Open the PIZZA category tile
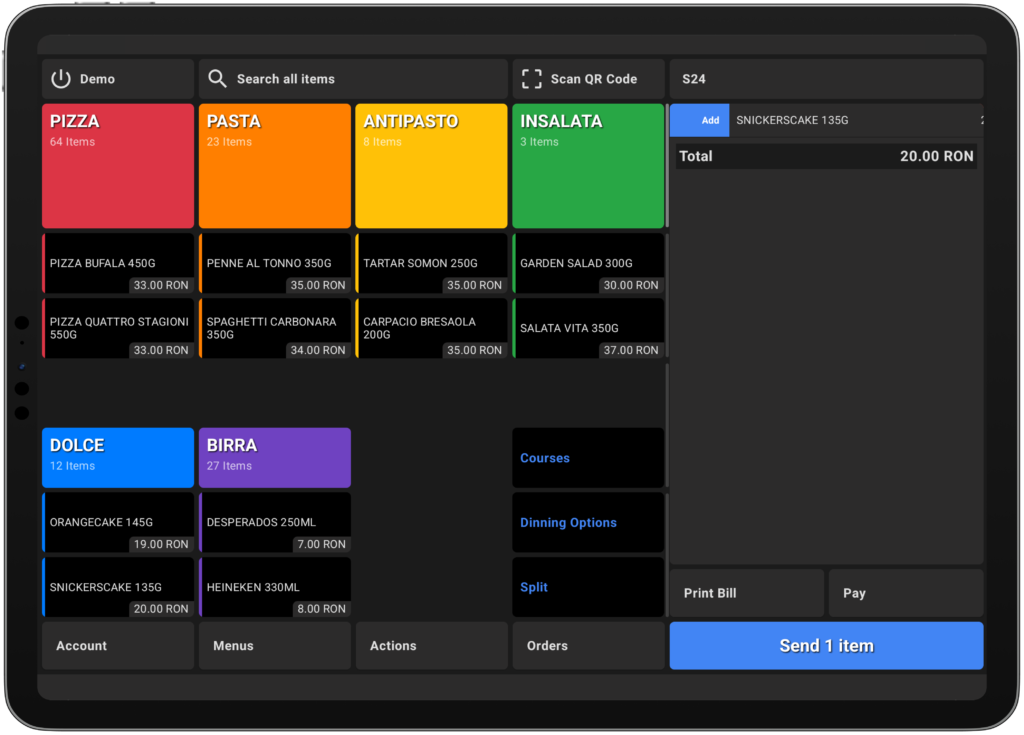 point(118,166)
